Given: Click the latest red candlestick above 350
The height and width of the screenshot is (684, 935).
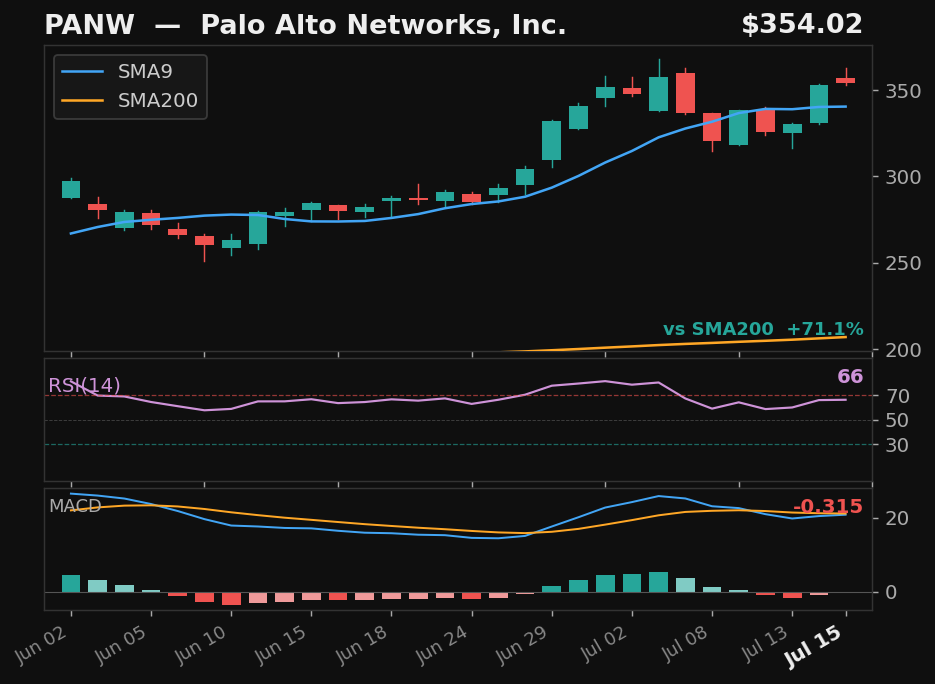Looking at the screenshot, I should click(x=846, y=80).
